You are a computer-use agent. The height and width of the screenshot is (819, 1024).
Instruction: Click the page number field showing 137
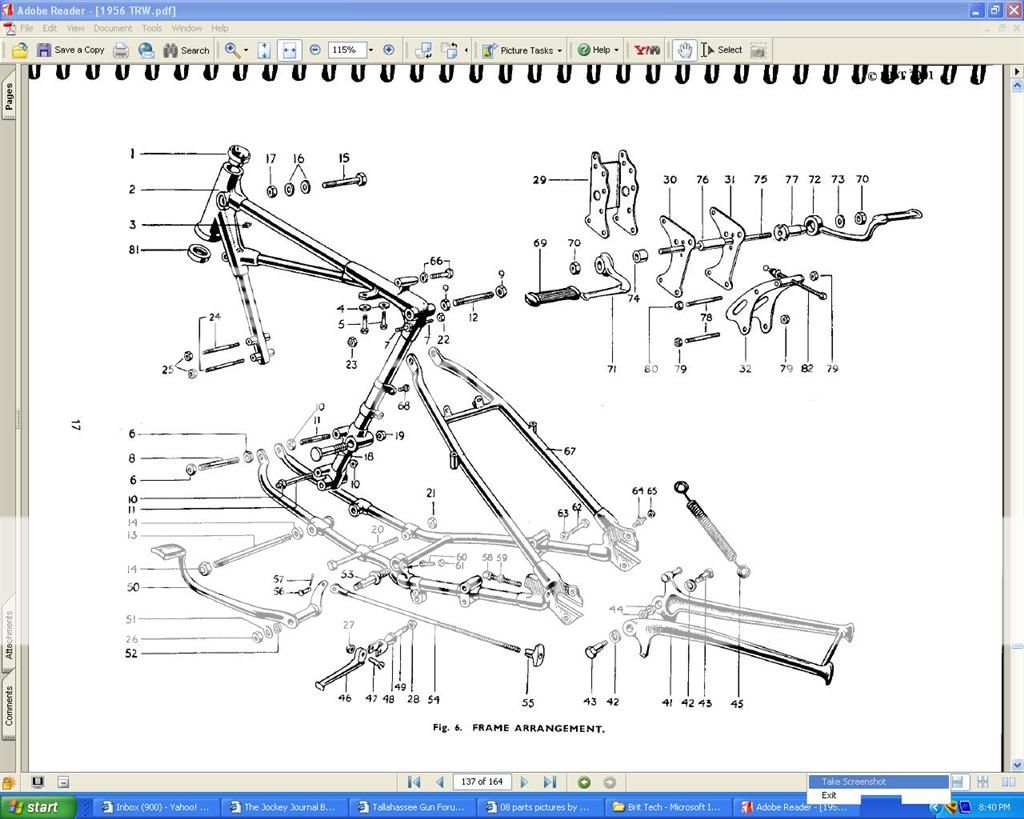[483, 782]
